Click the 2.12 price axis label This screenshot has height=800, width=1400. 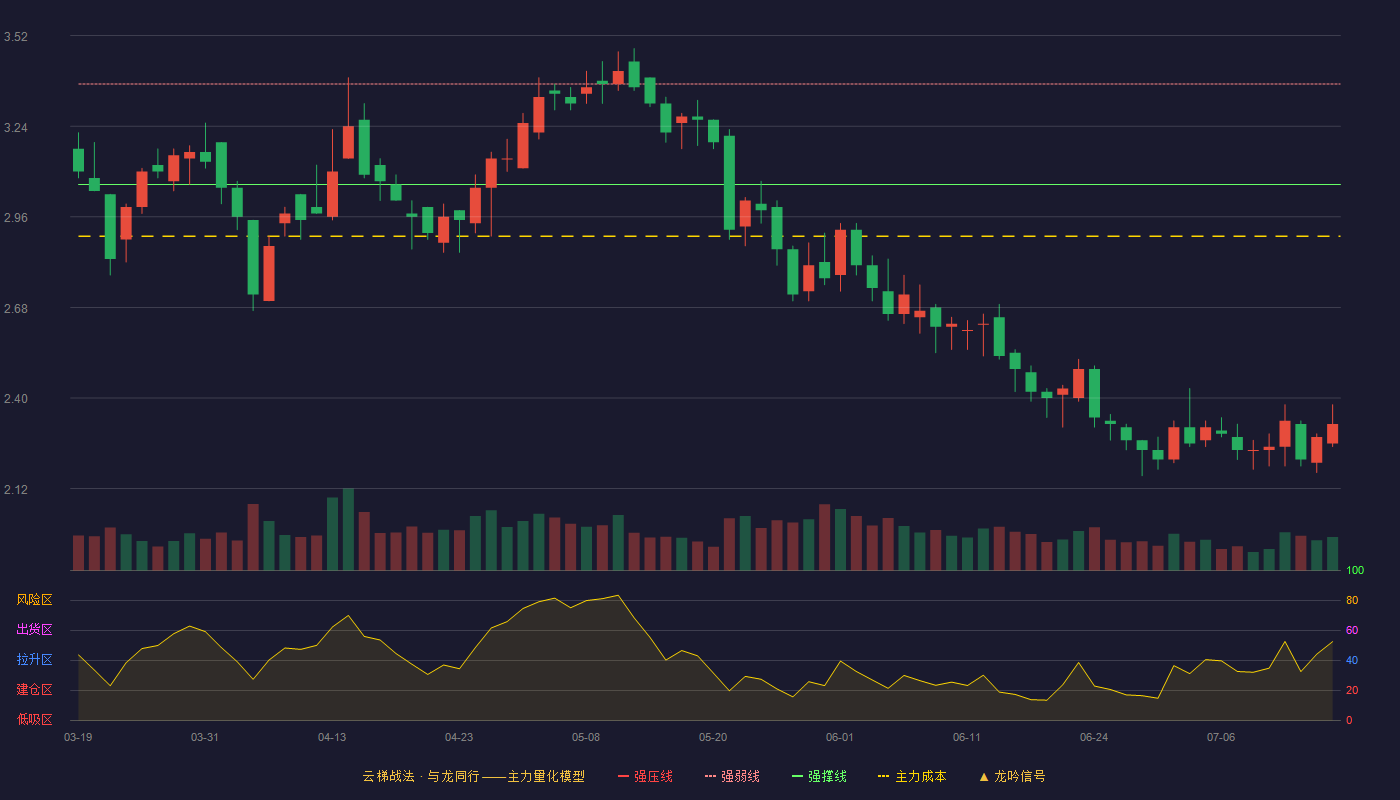pyautogui.click(x=16, y=490)
